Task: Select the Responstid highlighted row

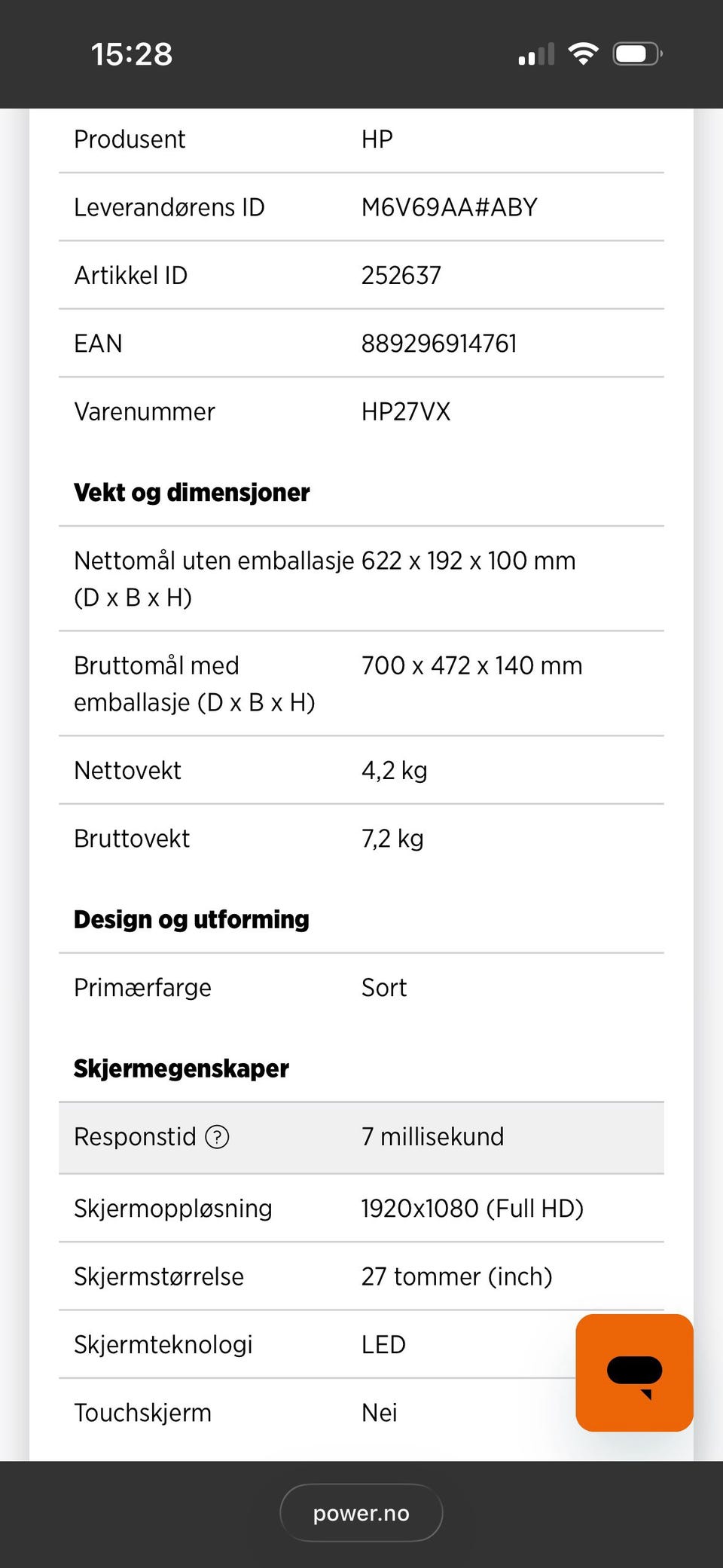Action: point(361,1138)
